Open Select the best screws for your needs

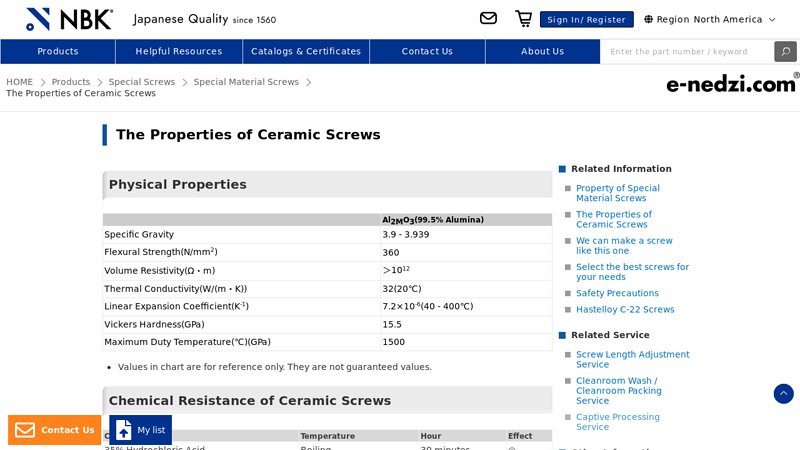[x=632, y=272]
